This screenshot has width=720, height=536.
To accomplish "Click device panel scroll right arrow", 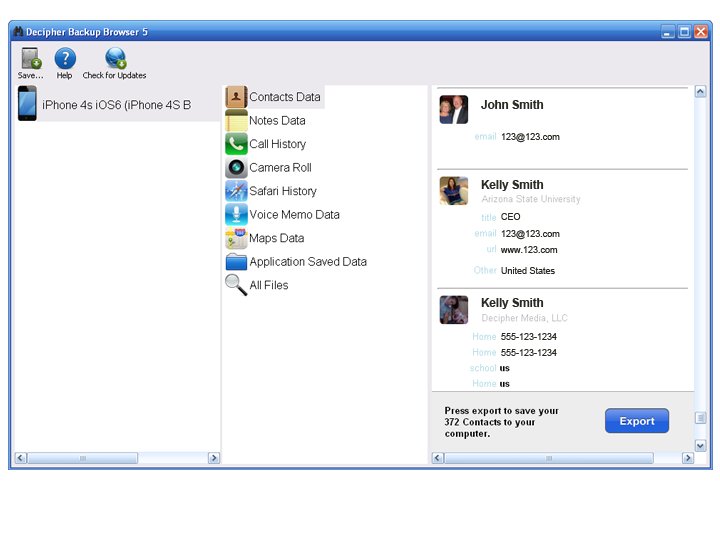I will coord(214,458).
